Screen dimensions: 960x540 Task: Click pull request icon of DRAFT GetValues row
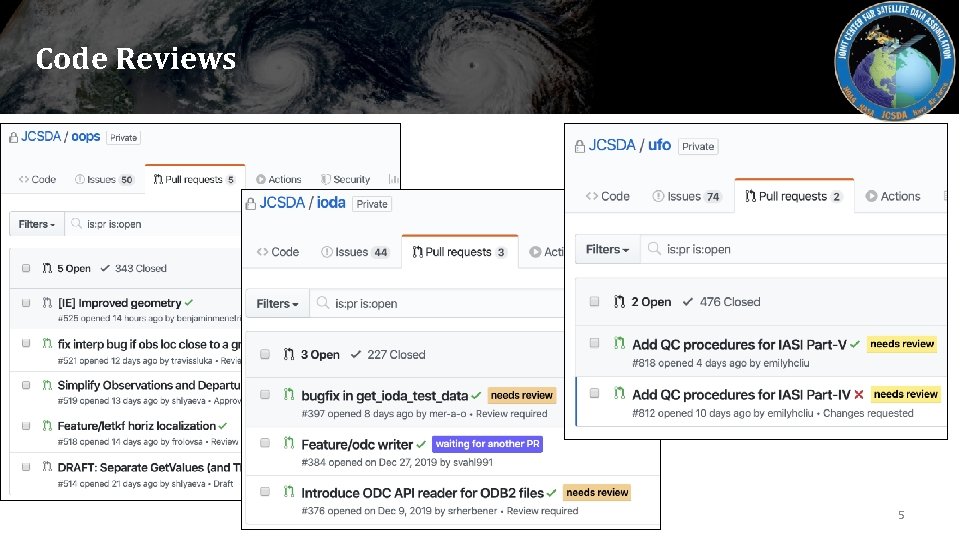(x=47, y=467)
